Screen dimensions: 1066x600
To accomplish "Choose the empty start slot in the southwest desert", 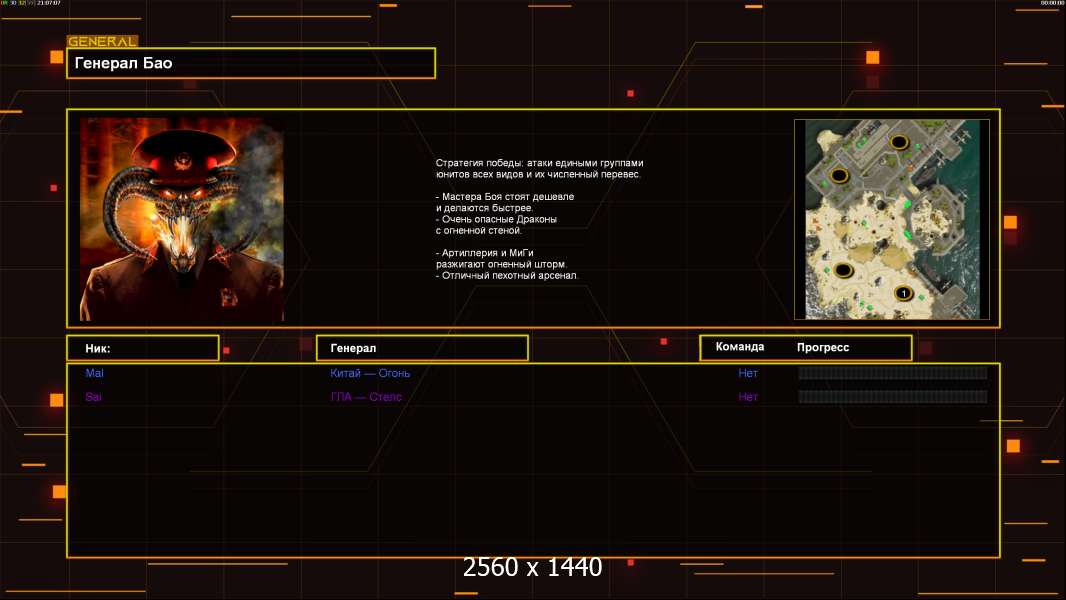I will pyautogui.click(x=844, y=270).
